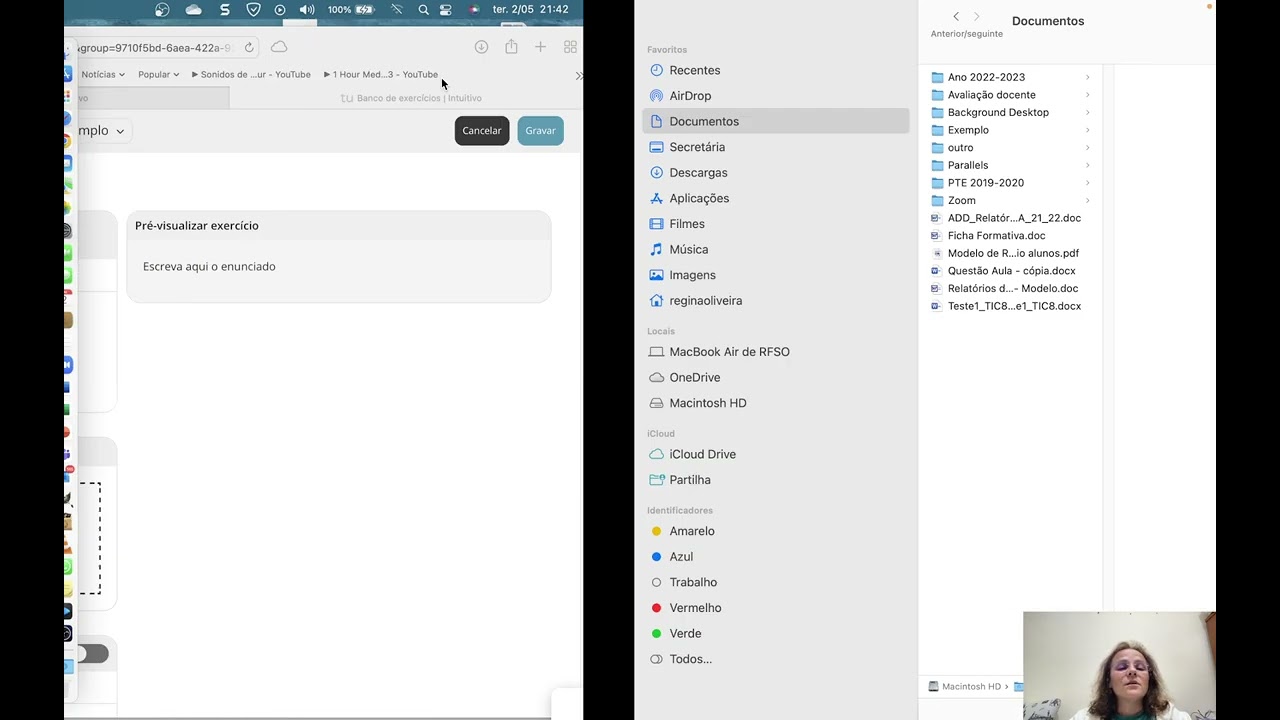Open 1 Hour Med YouTube bookmark

pos(381,74)
